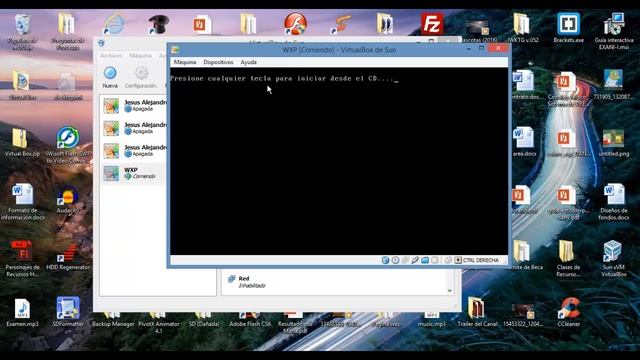Open the area.docx Word document
This screenshot has width=640, height=360.
click(524, 142)
